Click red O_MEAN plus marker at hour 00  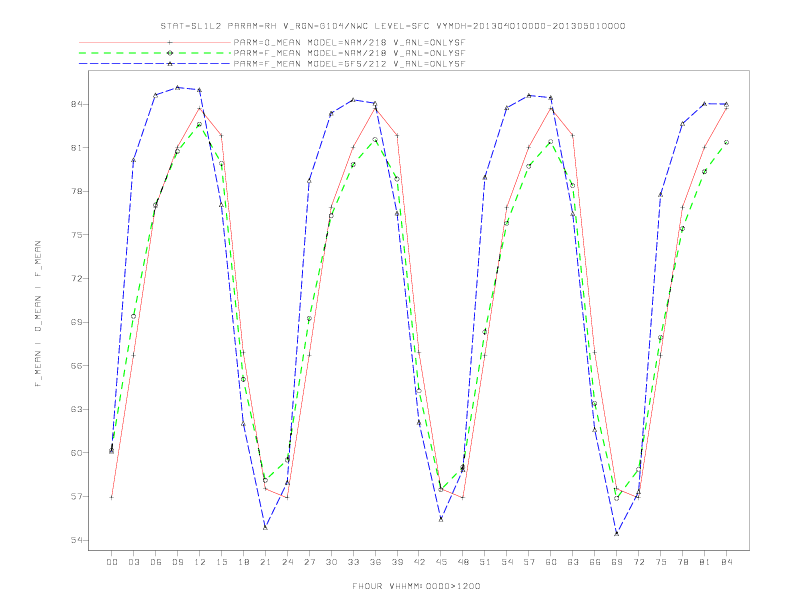[x=112, y=497]
